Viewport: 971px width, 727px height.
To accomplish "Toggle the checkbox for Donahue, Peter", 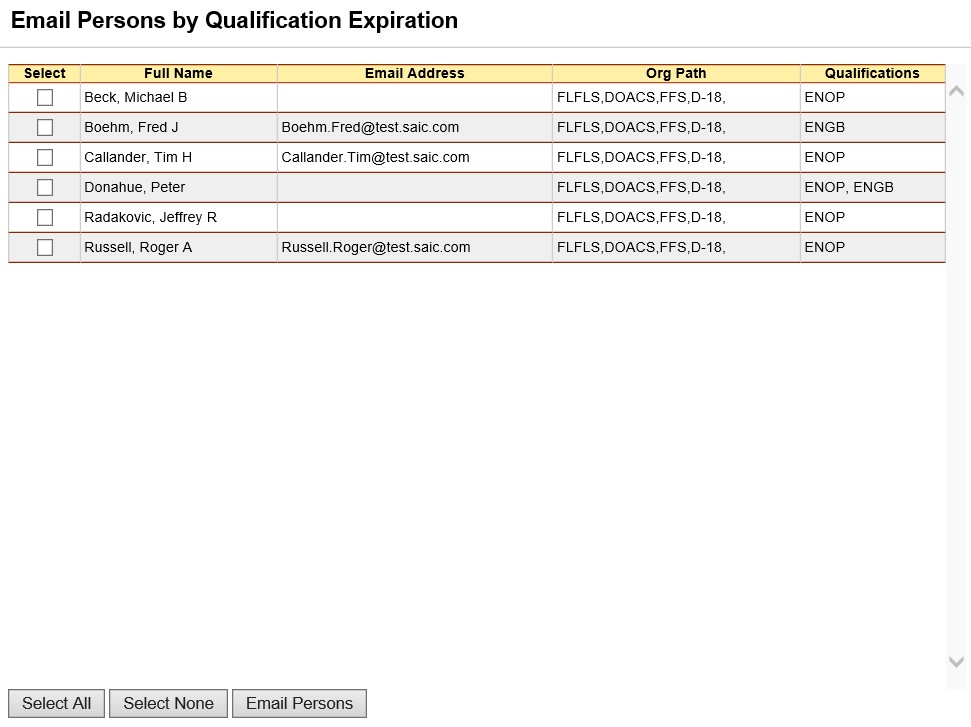I will click(45, 187).
